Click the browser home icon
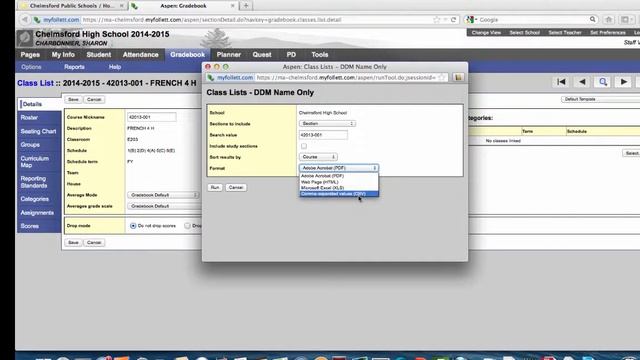Image resolution: width=640 pixels, height=360 pixels. pyautogui.click(x=609, y=20)
